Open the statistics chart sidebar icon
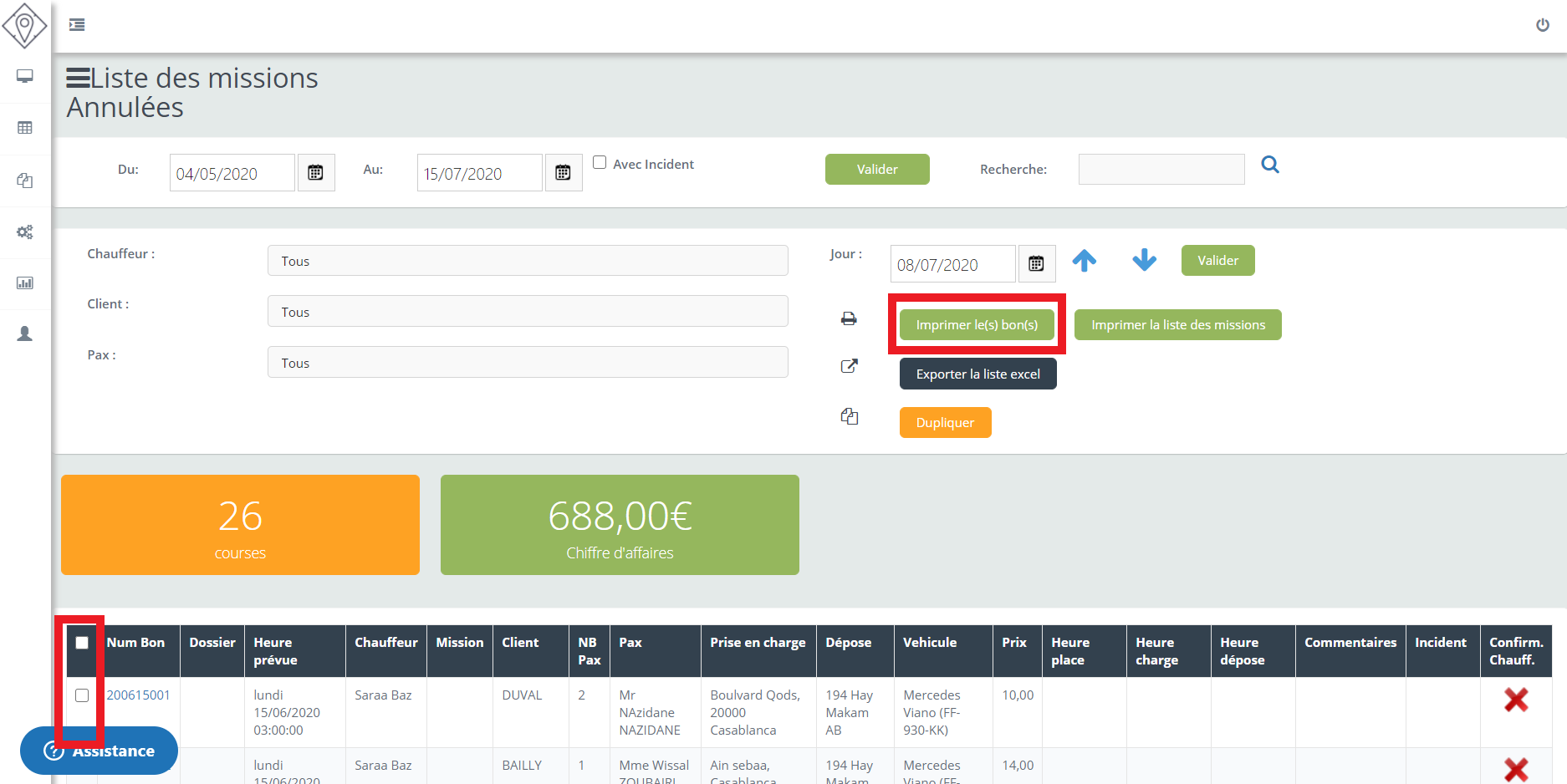The width and height of the screenshot is (1567, 784). [x=25, y=283]
